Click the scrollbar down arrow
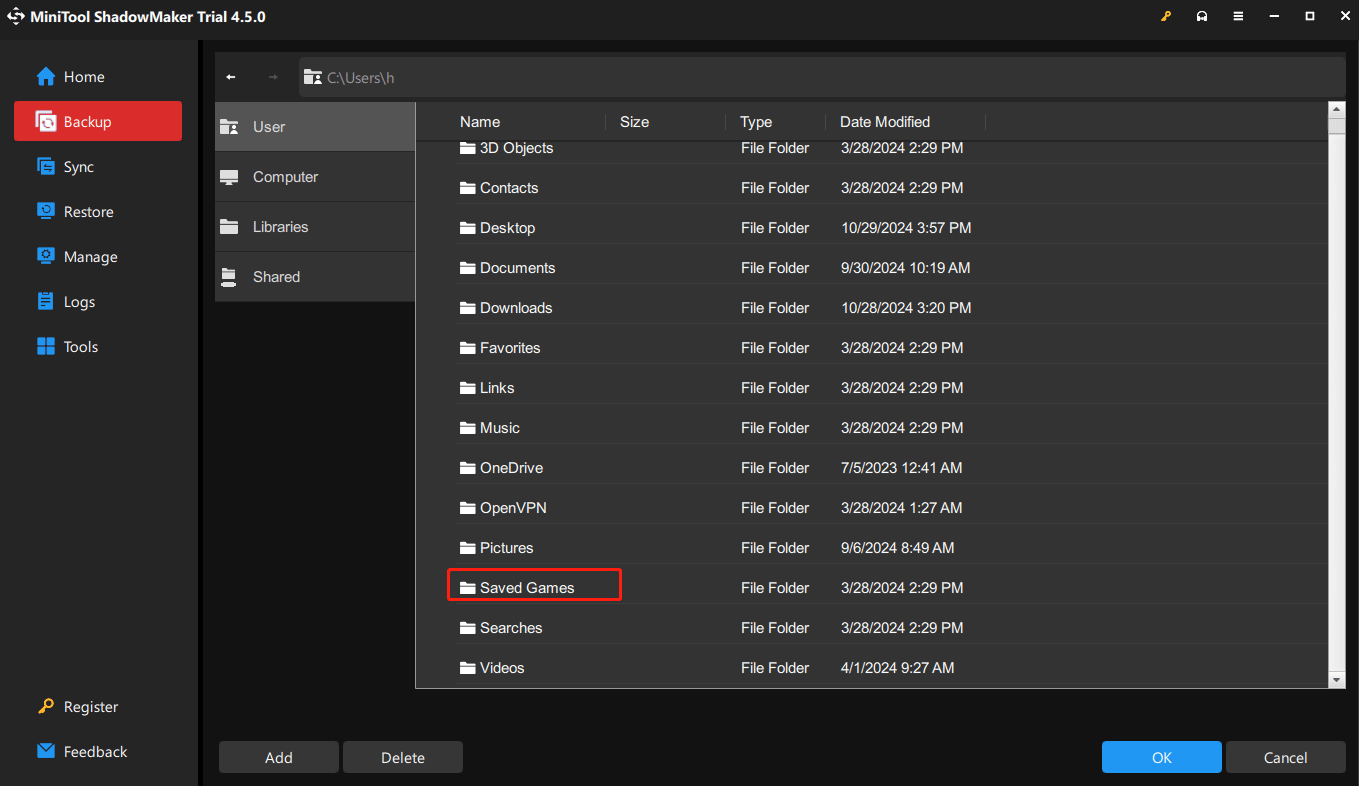1359x786 pixels. (1337, 680)
